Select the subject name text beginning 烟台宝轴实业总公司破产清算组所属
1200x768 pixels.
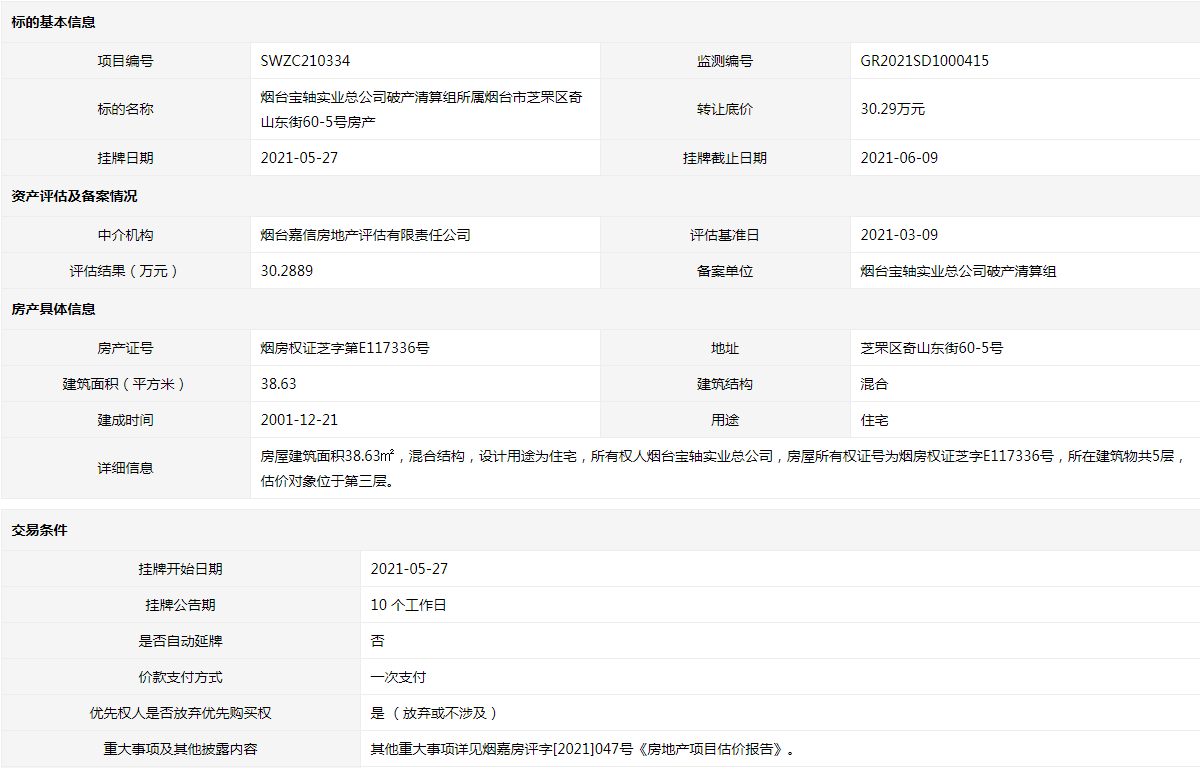(422, 109)
